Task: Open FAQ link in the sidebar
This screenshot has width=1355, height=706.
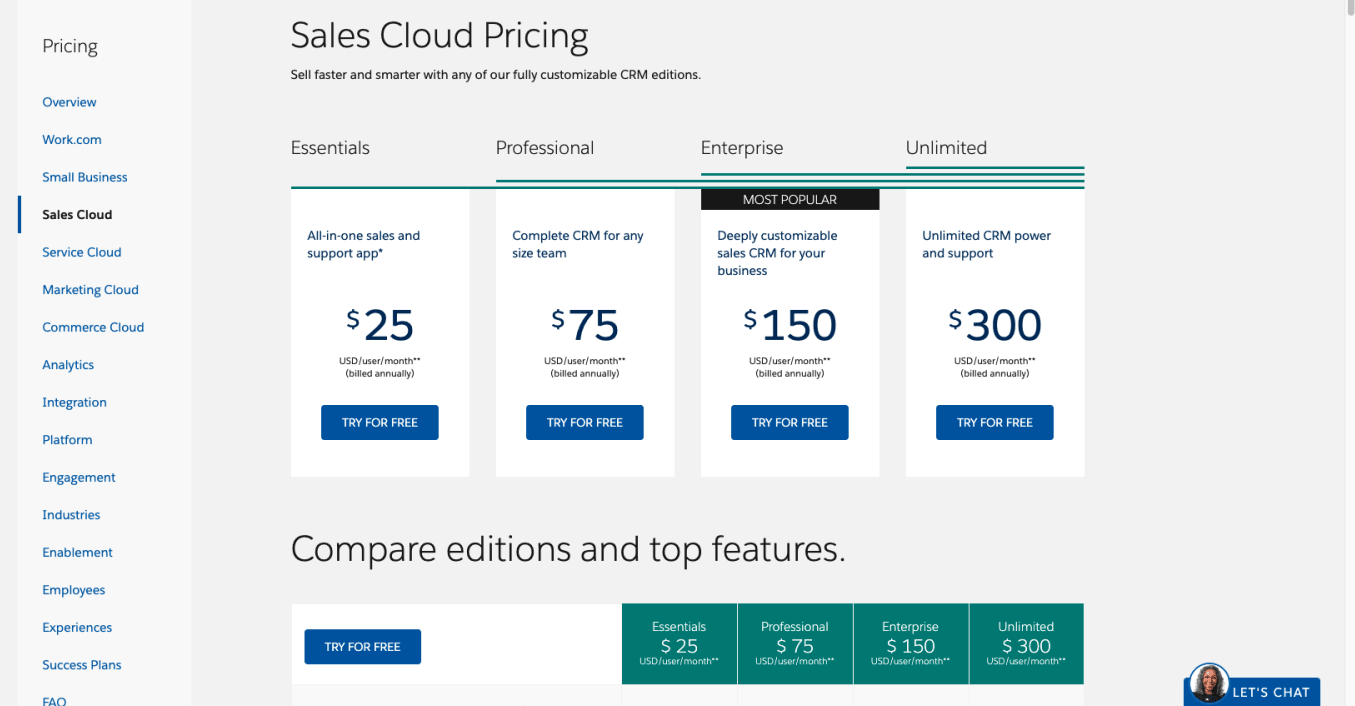Action: (54, 700)
